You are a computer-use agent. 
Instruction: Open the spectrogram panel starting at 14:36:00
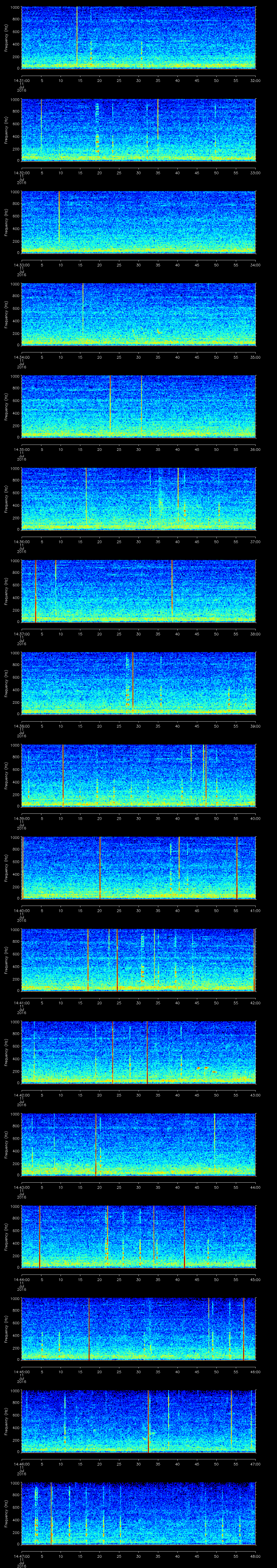pyautogui.click(x=138, y=499)
